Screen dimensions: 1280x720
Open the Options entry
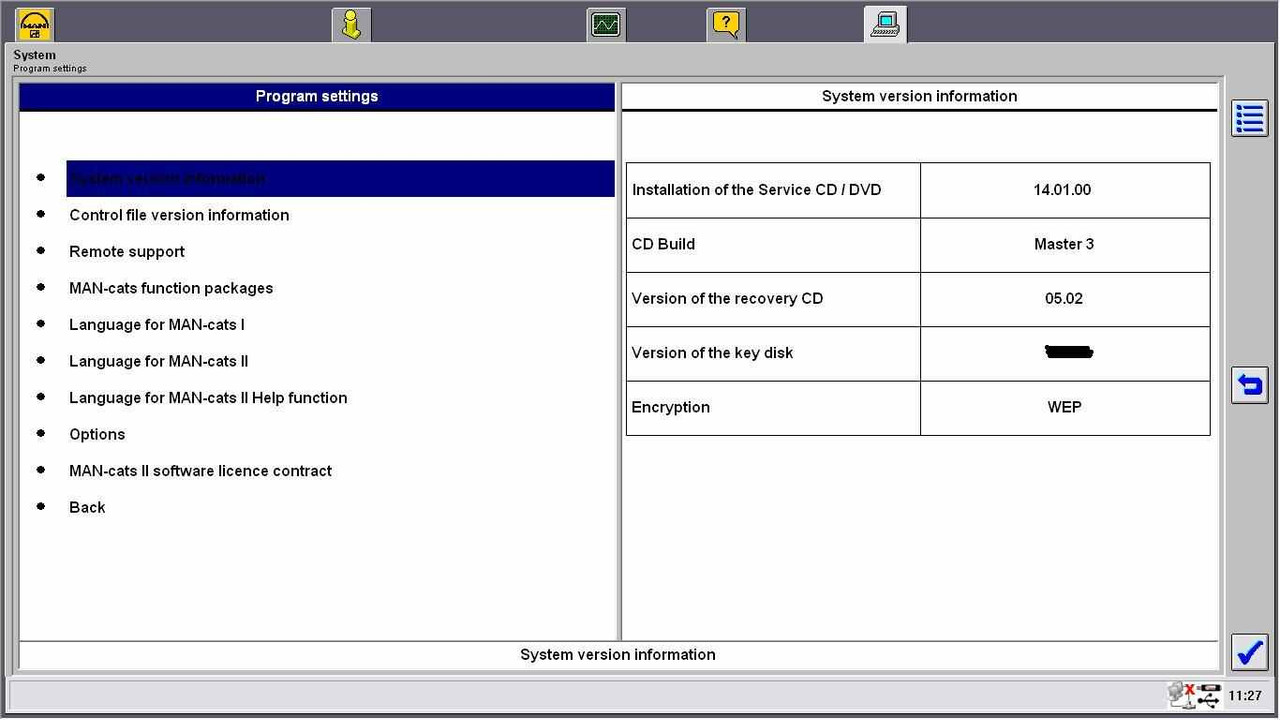pyautogui.click(x=97, y=435)
